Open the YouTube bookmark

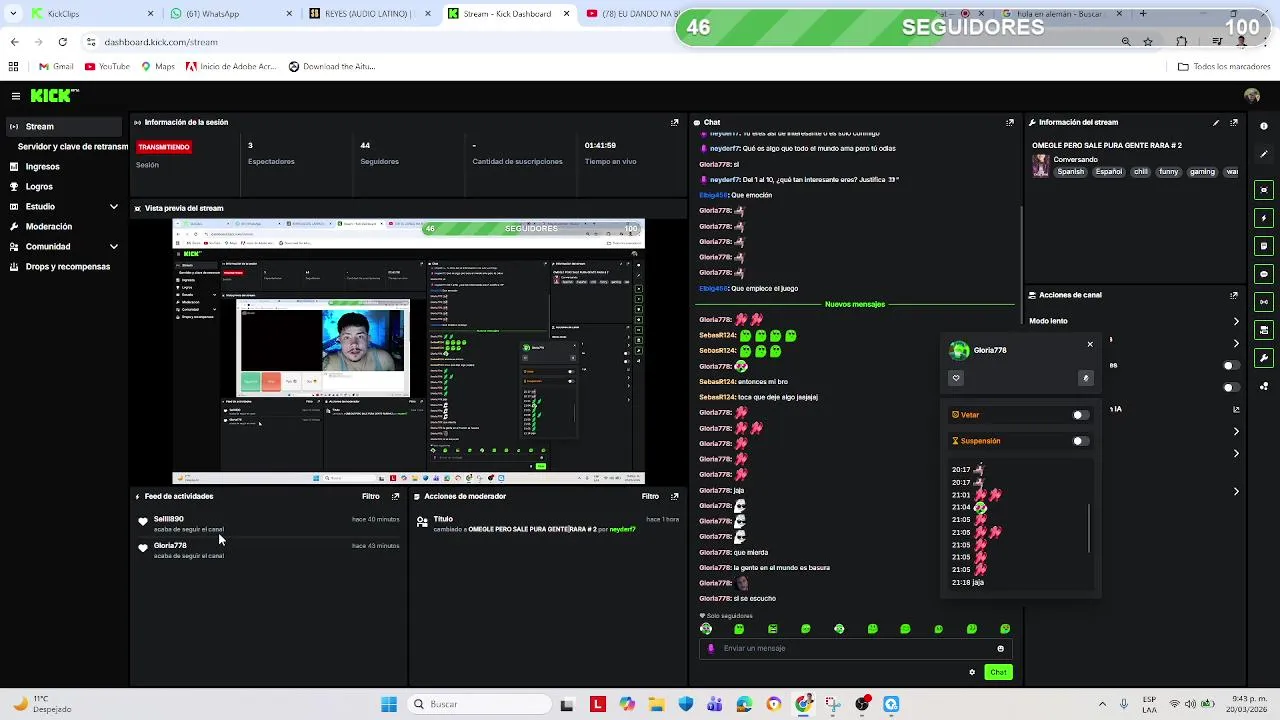click(x=107, y=67)
